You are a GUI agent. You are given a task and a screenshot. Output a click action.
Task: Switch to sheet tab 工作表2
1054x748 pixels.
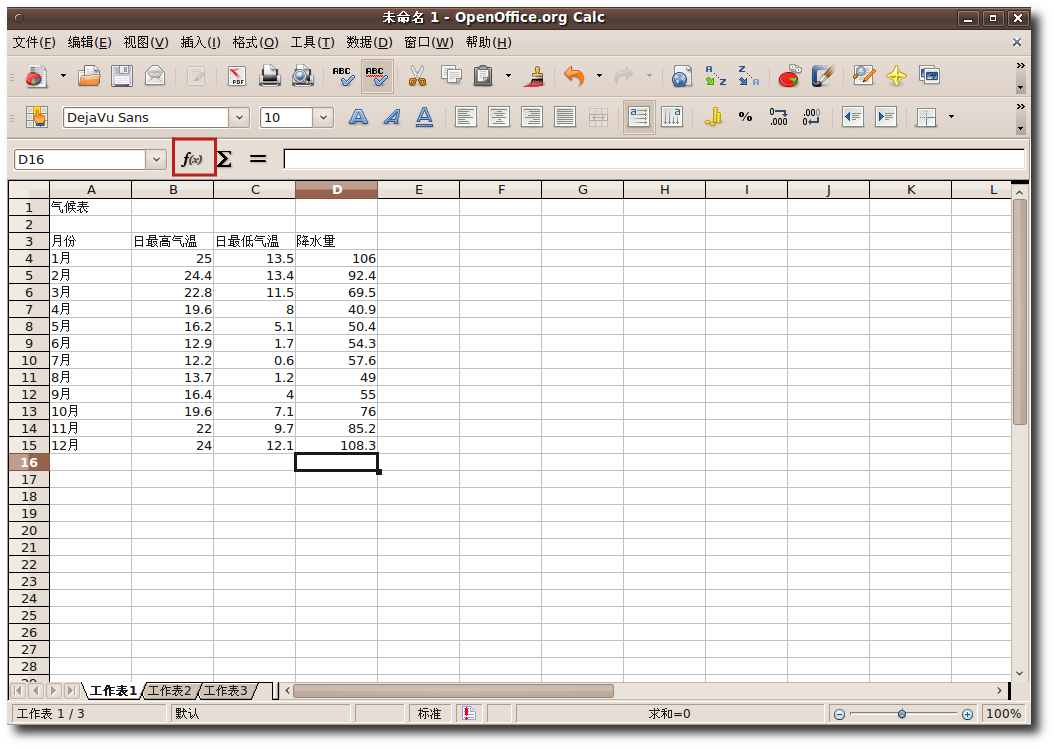click(x=169, y=691)
